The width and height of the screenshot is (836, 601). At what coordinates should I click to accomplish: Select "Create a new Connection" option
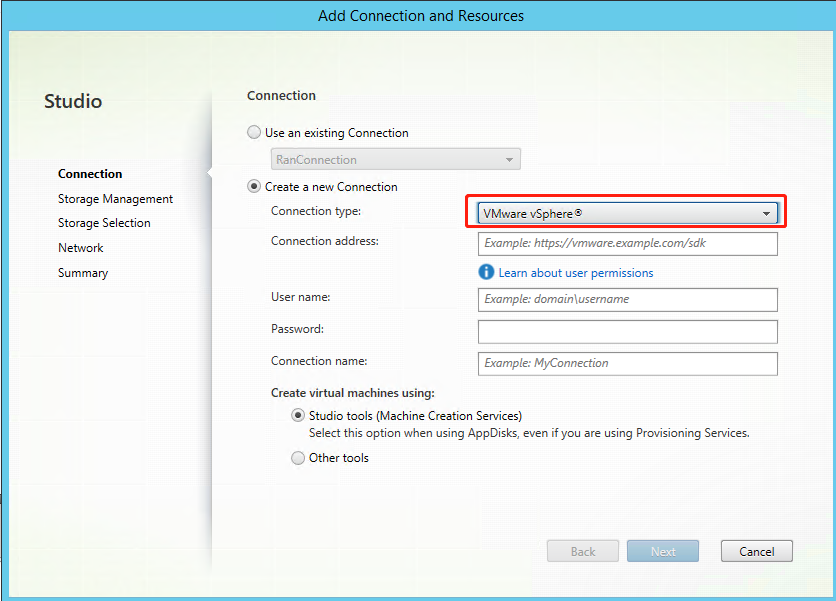(254, 186)
